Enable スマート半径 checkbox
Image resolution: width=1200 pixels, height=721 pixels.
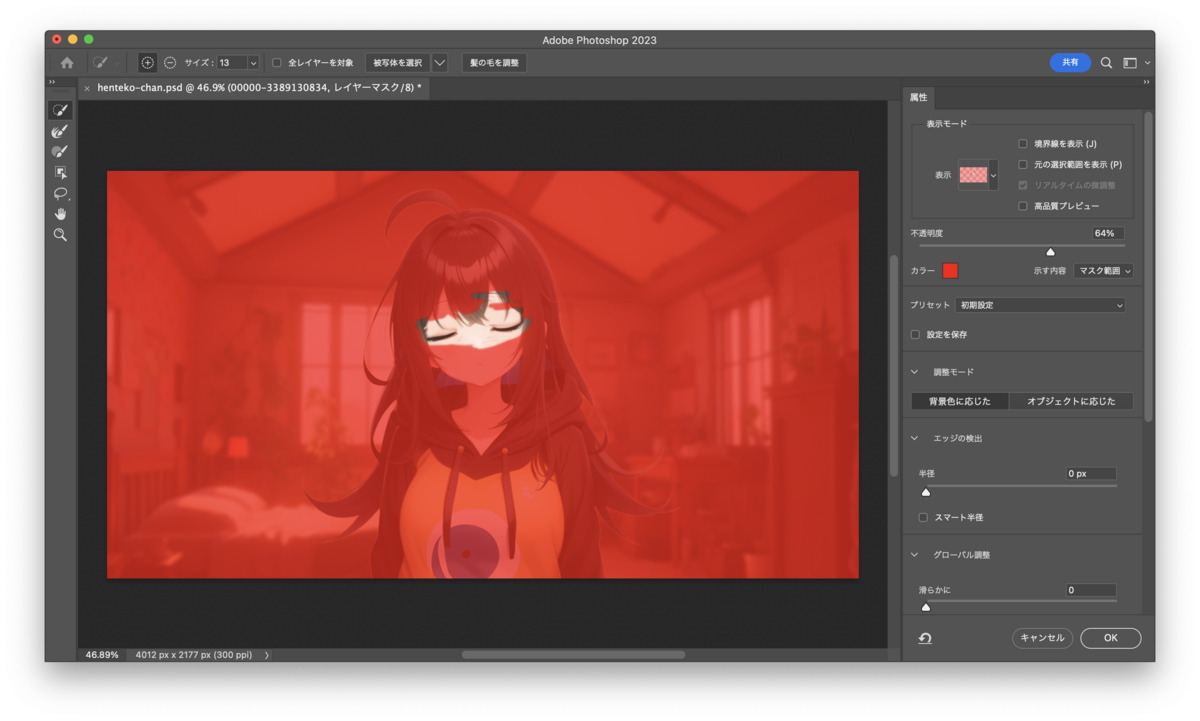coord(923,517)
